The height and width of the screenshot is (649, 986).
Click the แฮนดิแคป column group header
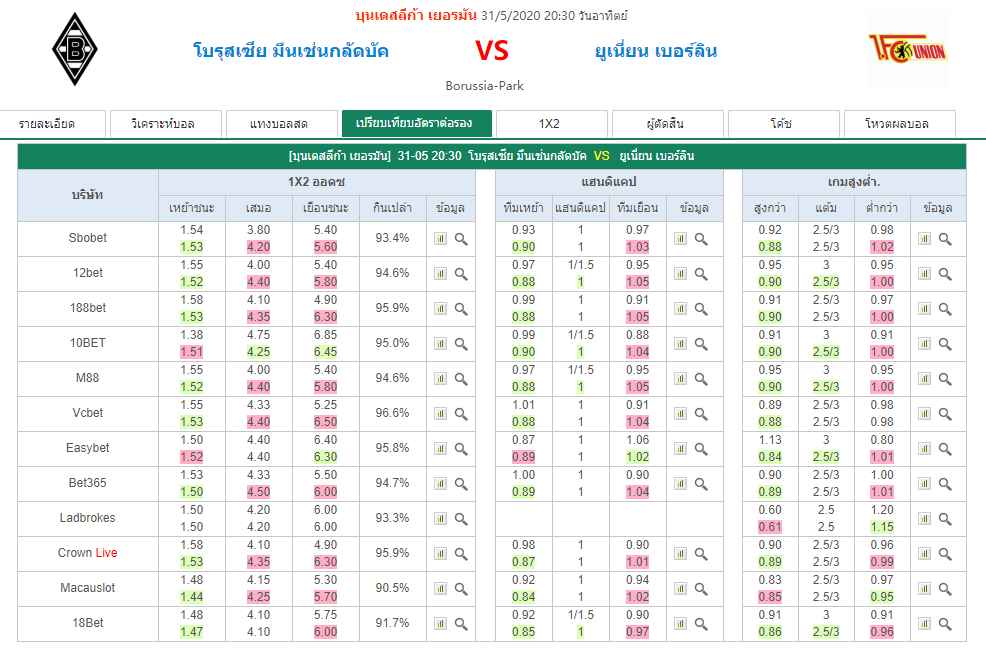[x=609, y=182]
